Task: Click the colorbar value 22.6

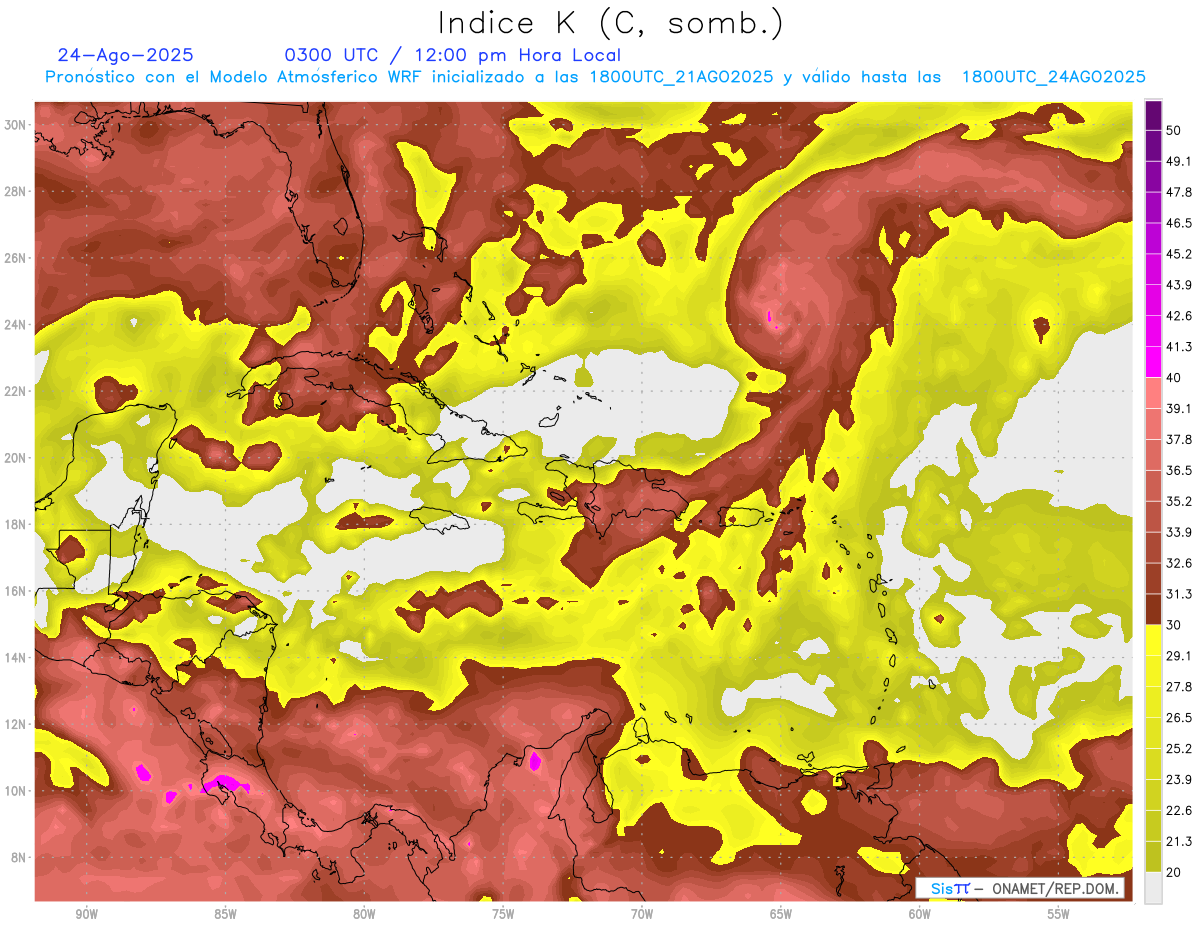Action: coord(1180,810)
